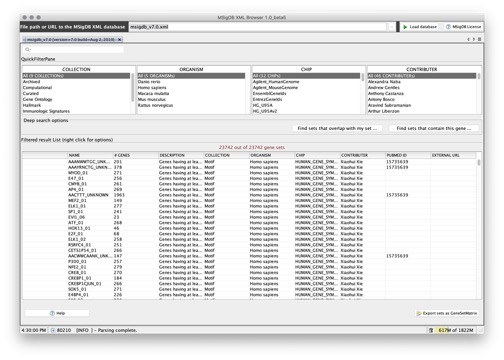Go to next tab with right arrow
Image resolution: width=504 pixels, height=360 pixels.
point(474,39)
